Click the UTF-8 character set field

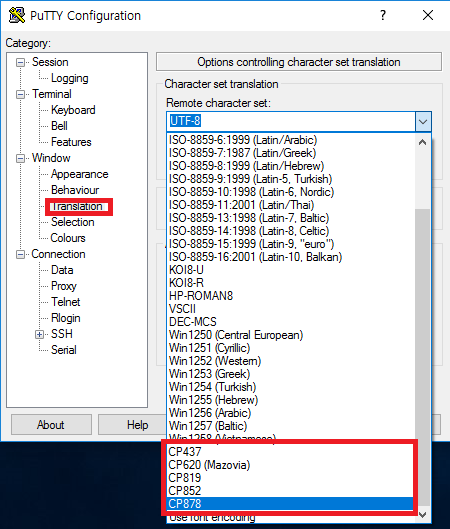[x=291, y=121]
